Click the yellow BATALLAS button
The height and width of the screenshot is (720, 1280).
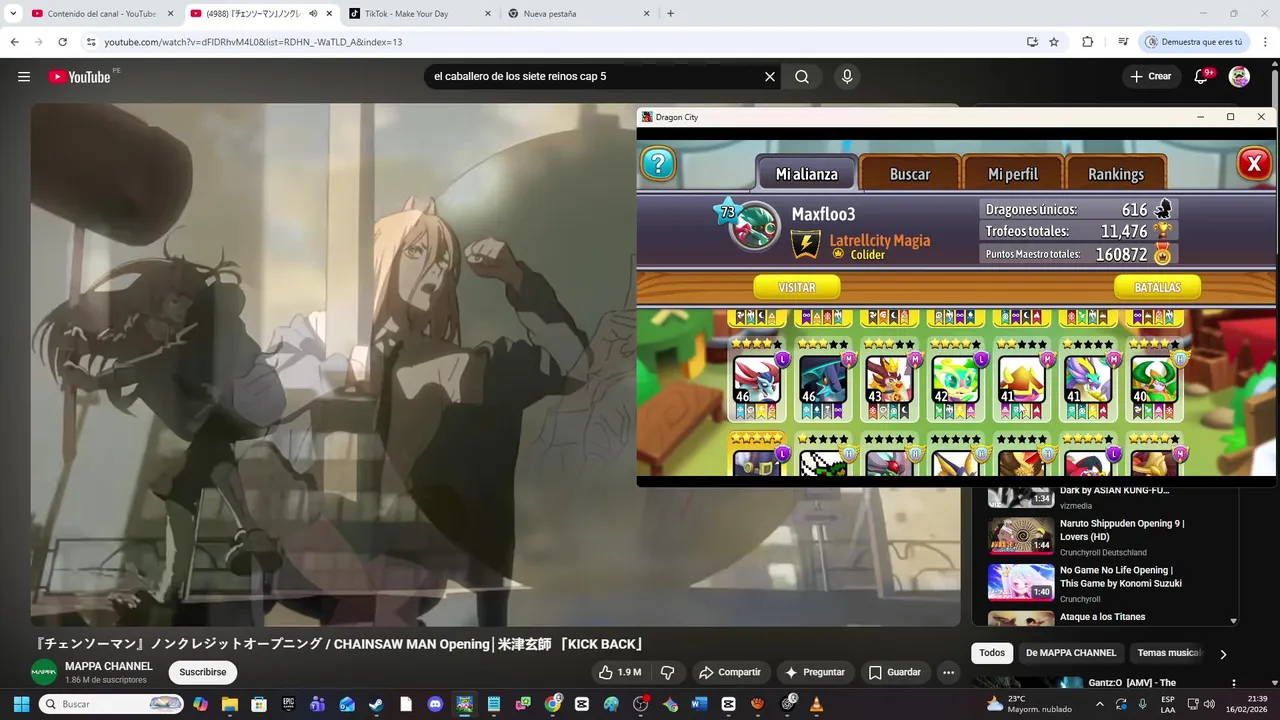[x=1157, y=287]
